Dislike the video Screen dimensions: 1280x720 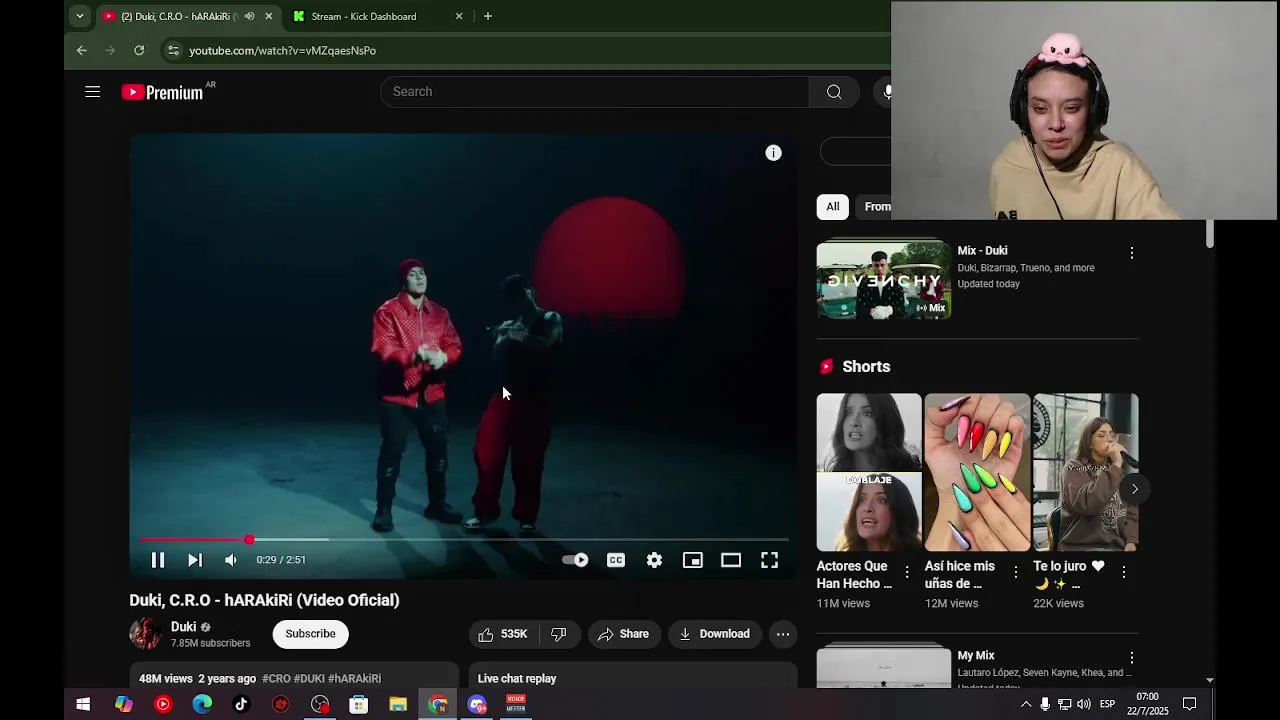[x=559, y=634]
